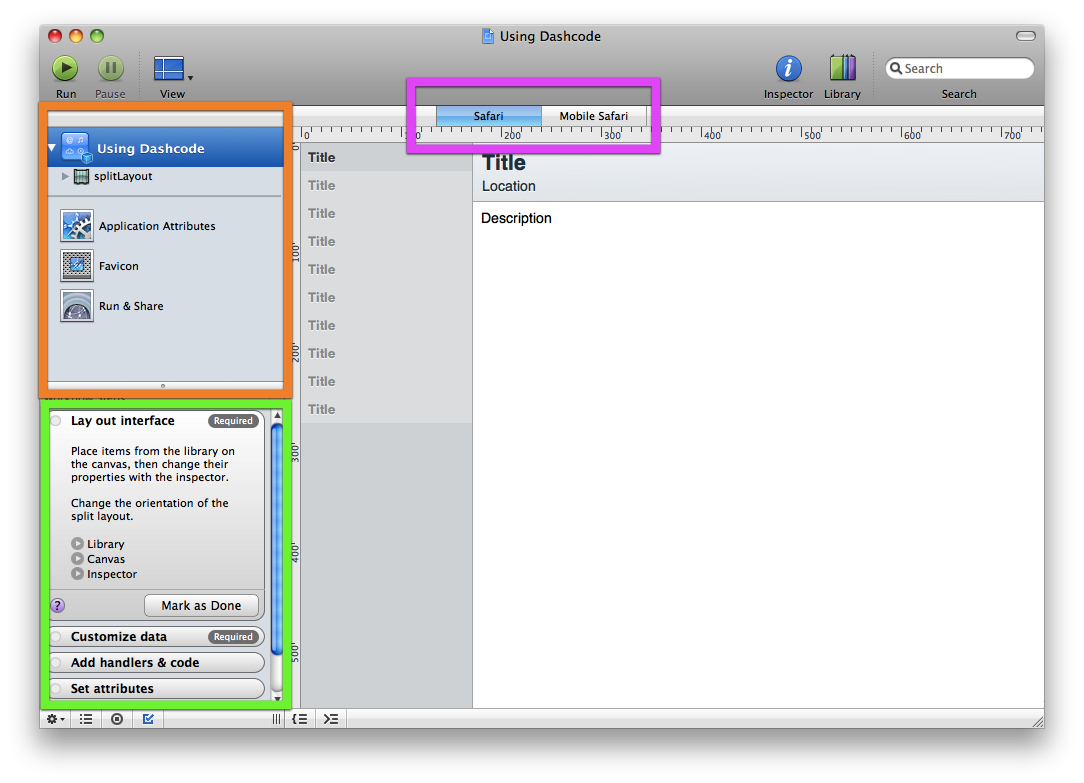The image size is (1084, 783).
Task: Expand the Set attributes step
Action: pos(156,688)
